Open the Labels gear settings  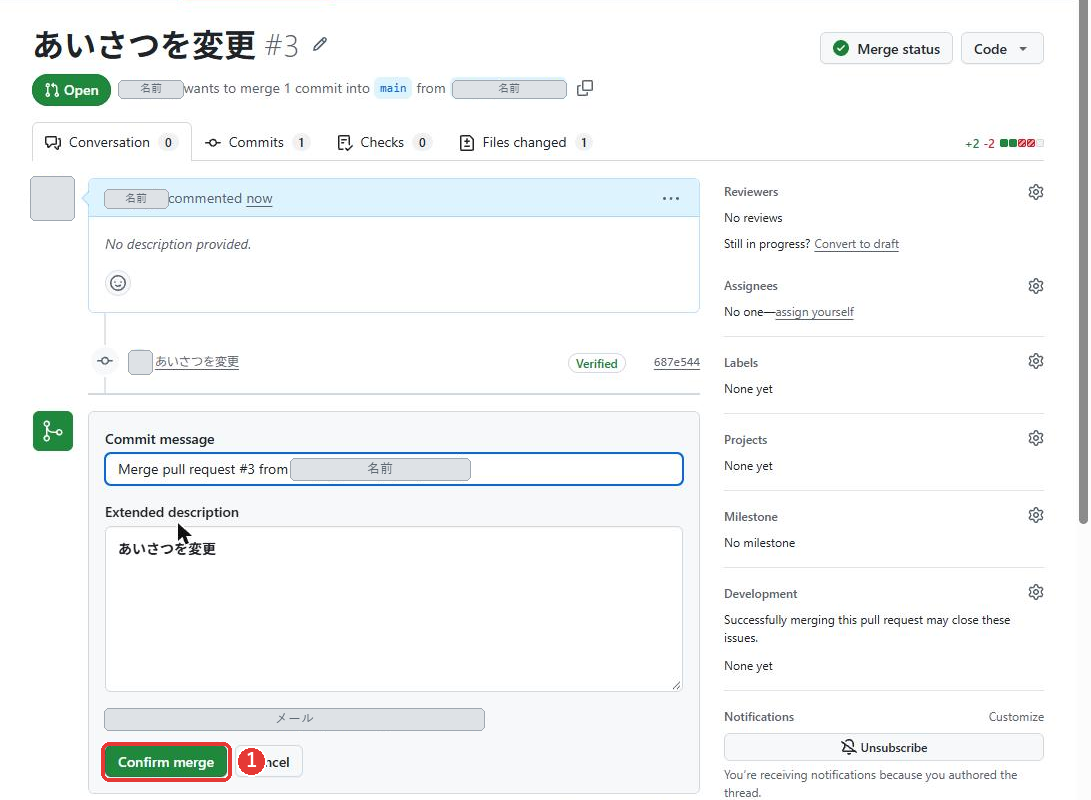(1035, 361)
